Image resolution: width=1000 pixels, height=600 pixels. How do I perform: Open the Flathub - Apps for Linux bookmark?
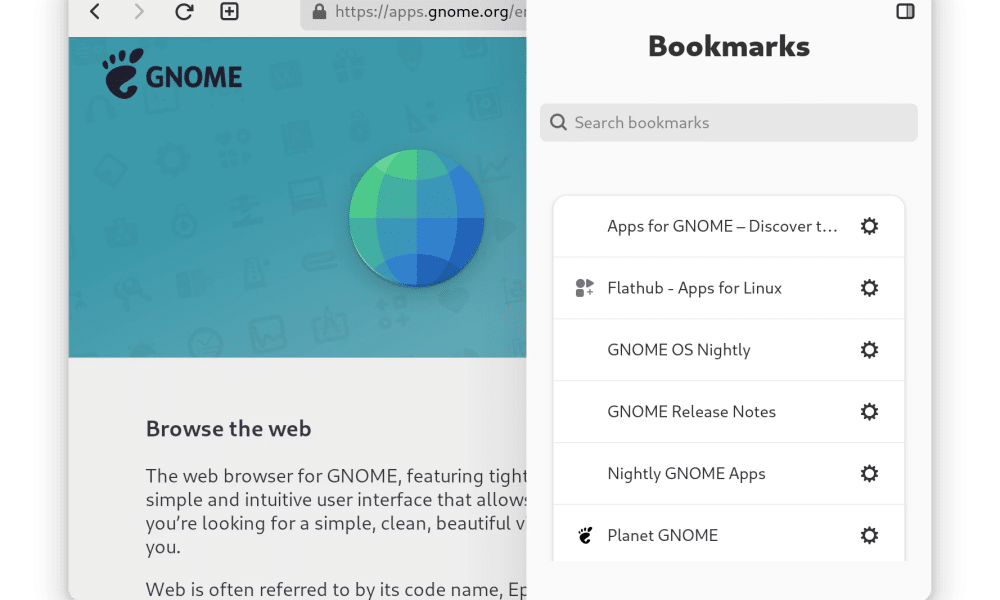pyautogui.click(x=728, y=288)
